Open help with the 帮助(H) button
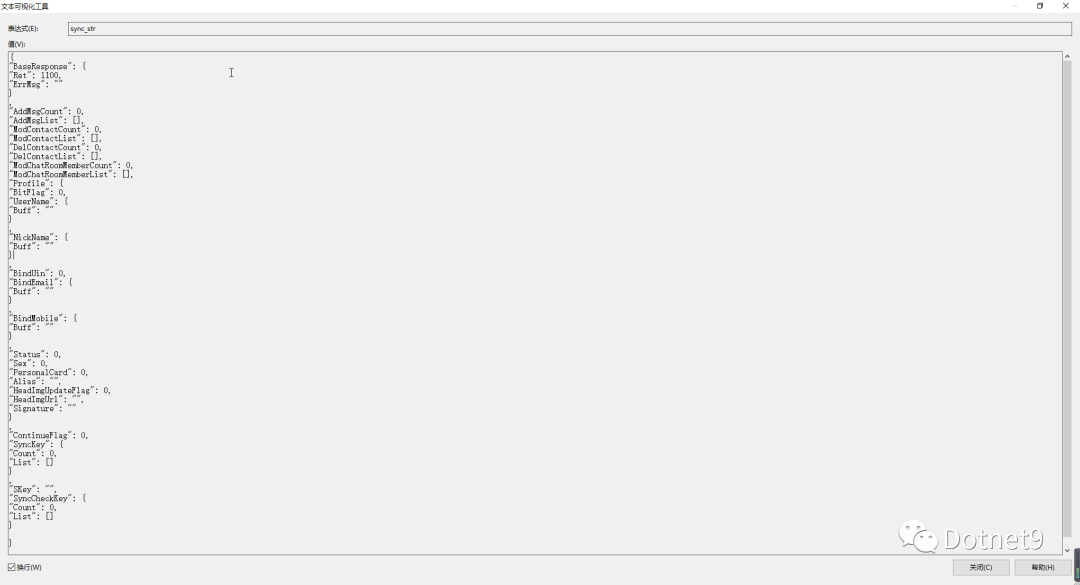The image size is (1080, 585). 1042,567
